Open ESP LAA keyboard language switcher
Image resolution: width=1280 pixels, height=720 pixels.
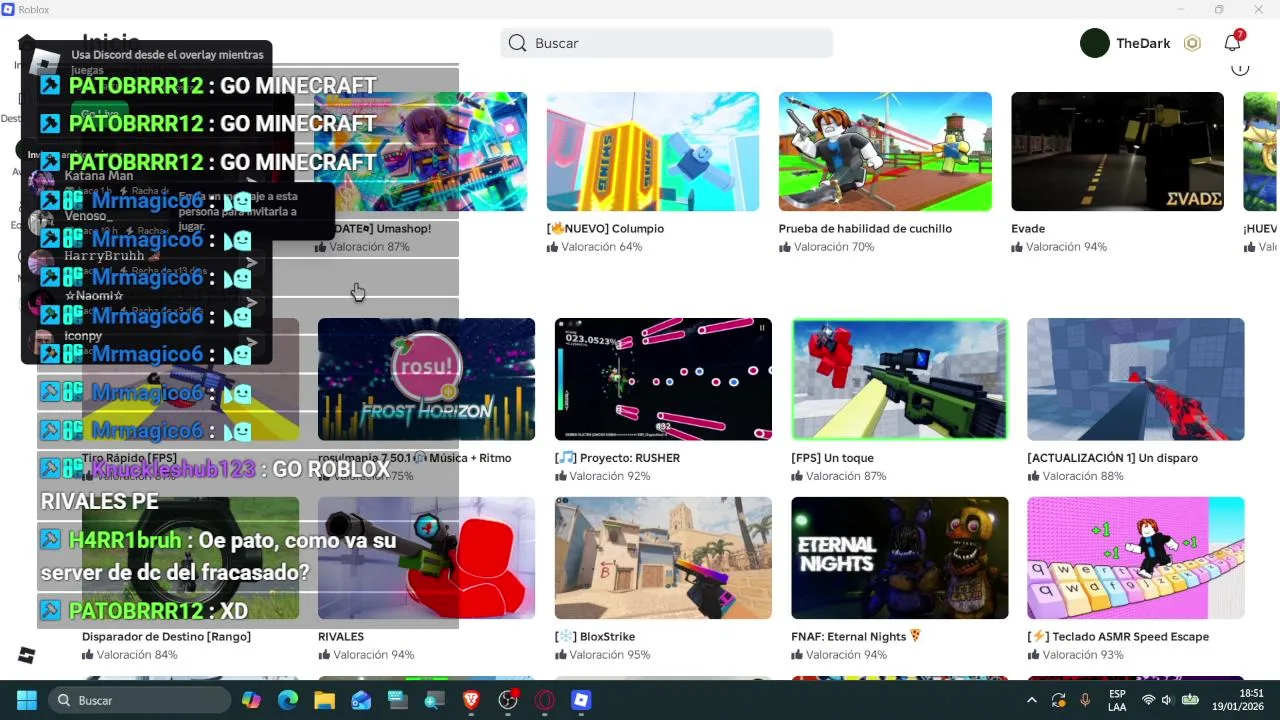[x=1117, y=700]
